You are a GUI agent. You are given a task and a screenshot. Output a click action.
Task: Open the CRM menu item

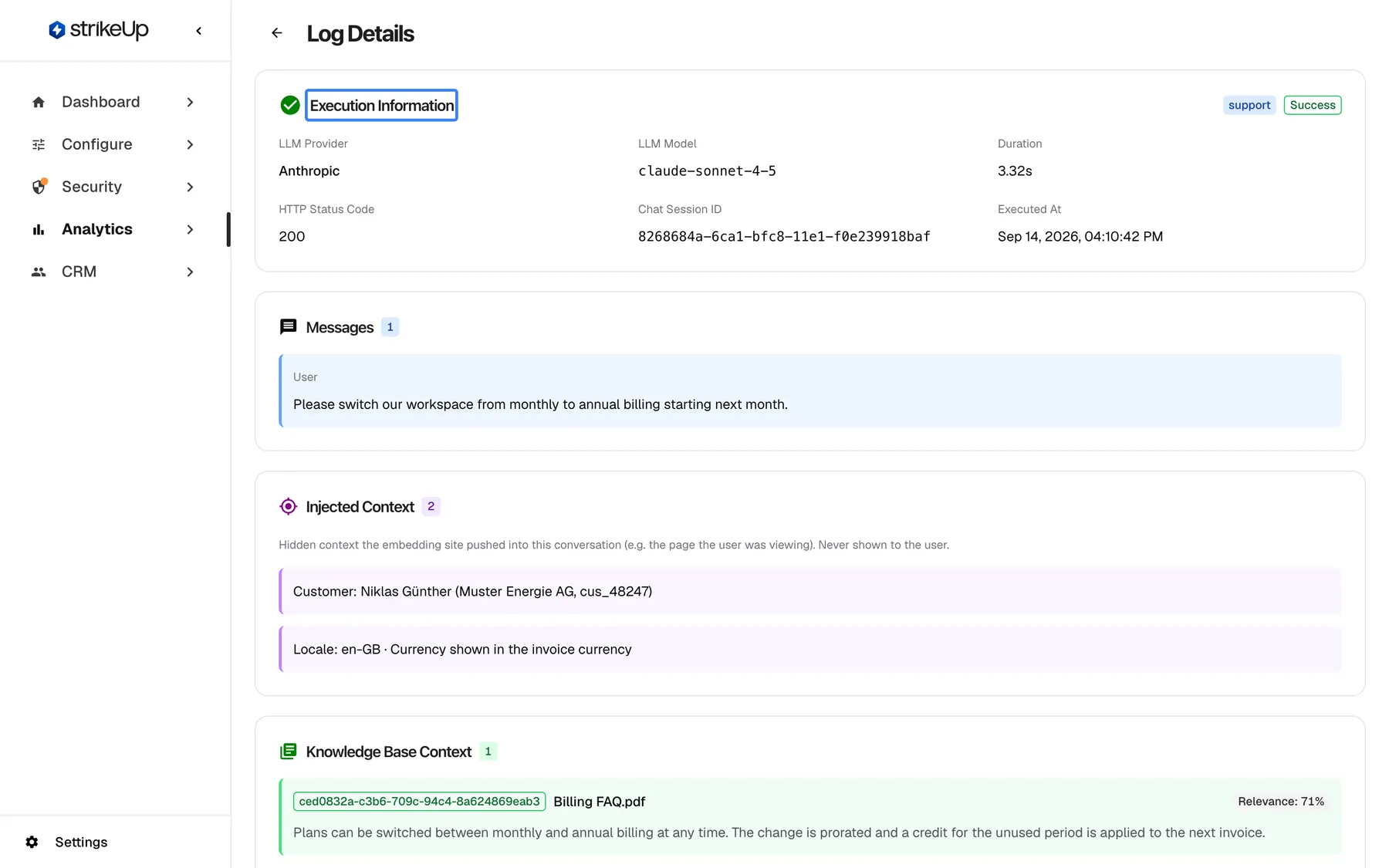coord(113,272)
